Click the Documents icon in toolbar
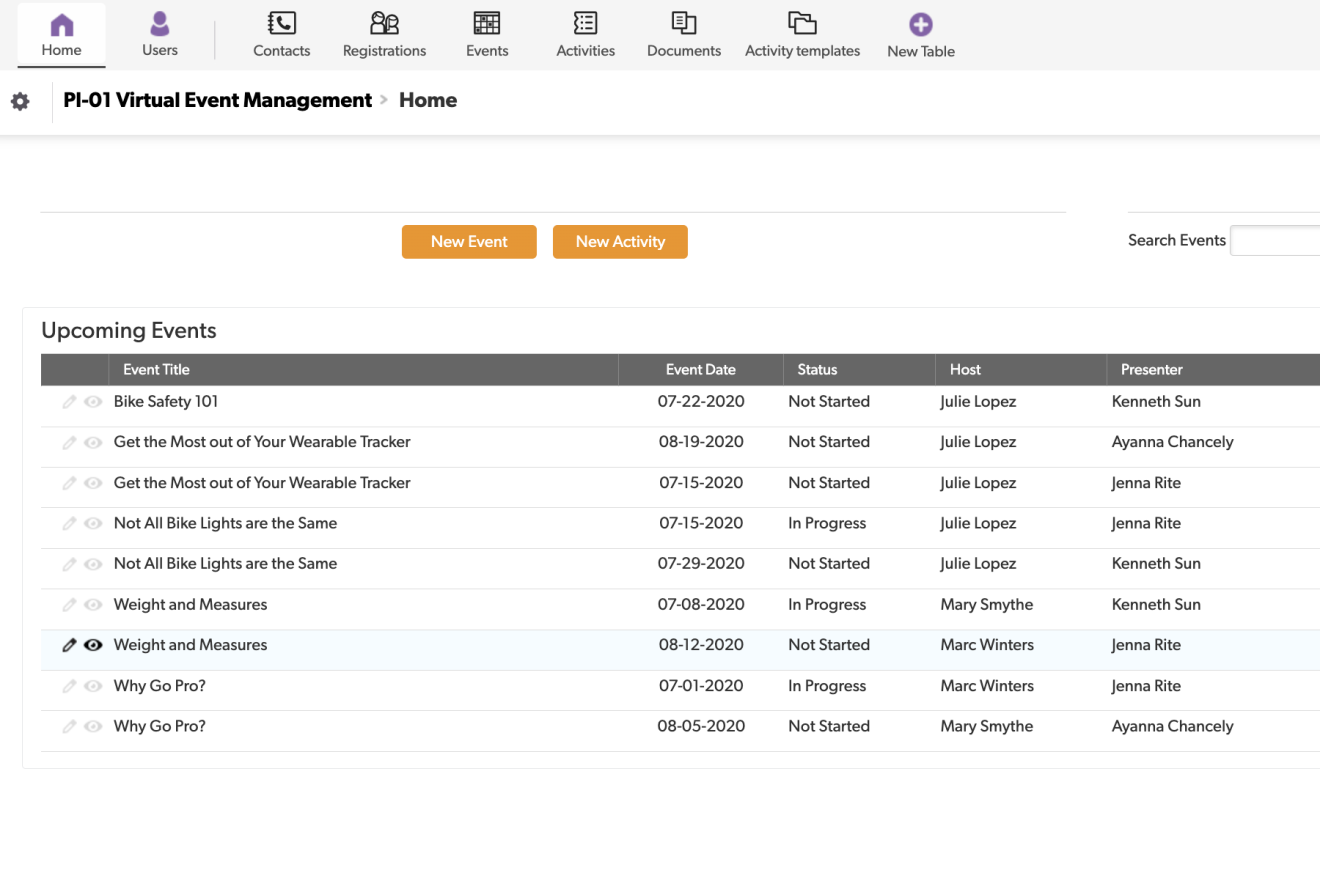1320x881 pixels. (684, 24)
